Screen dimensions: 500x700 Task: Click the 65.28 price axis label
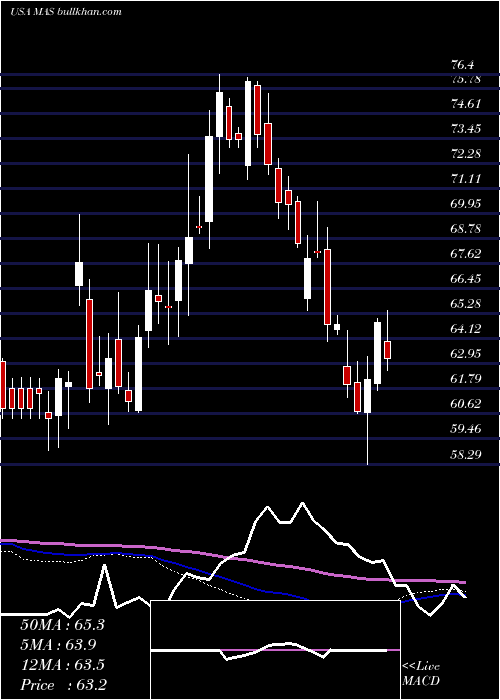[x=466, y=304]
